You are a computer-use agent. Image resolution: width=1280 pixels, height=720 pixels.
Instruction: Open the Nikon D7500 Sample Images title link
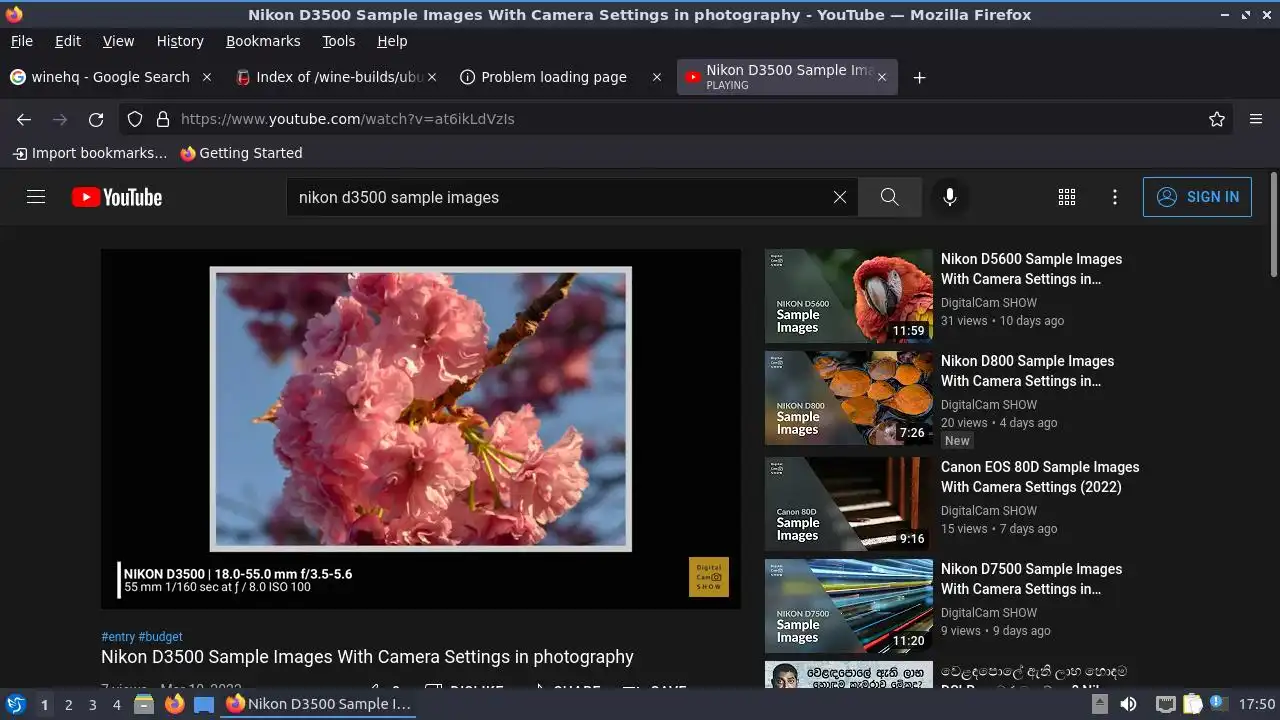click(x=1031, y=579)
